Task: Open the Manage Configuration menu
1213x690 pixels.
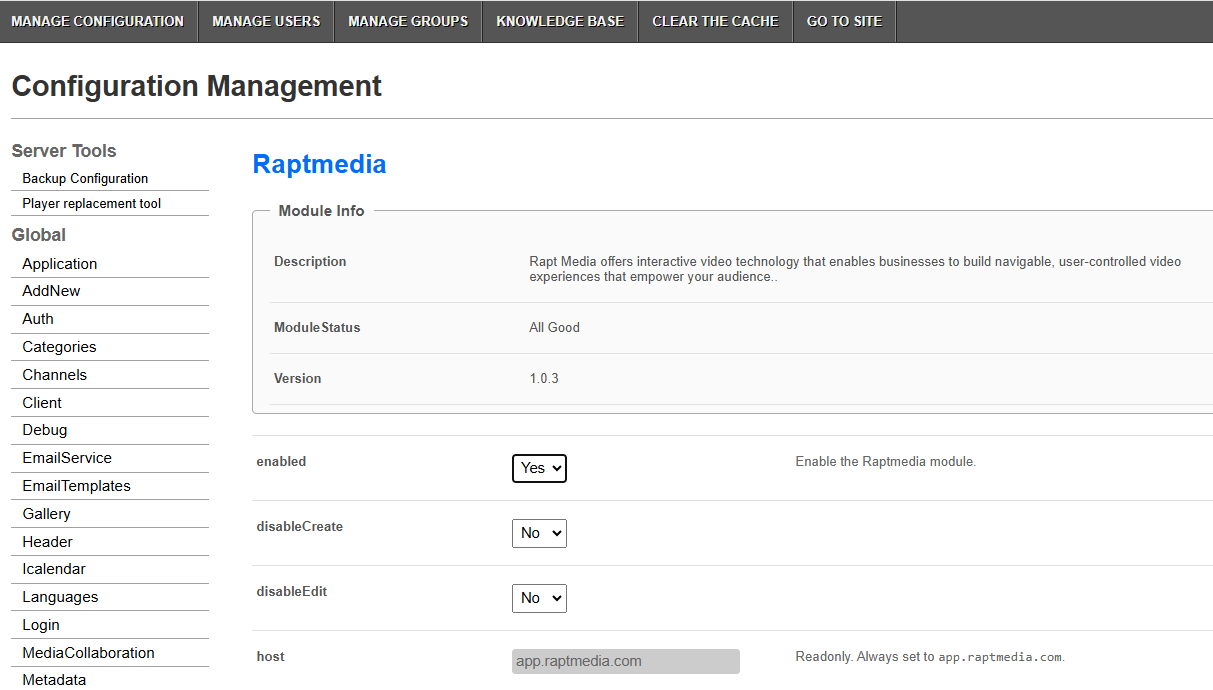Action: coord(98,21)
